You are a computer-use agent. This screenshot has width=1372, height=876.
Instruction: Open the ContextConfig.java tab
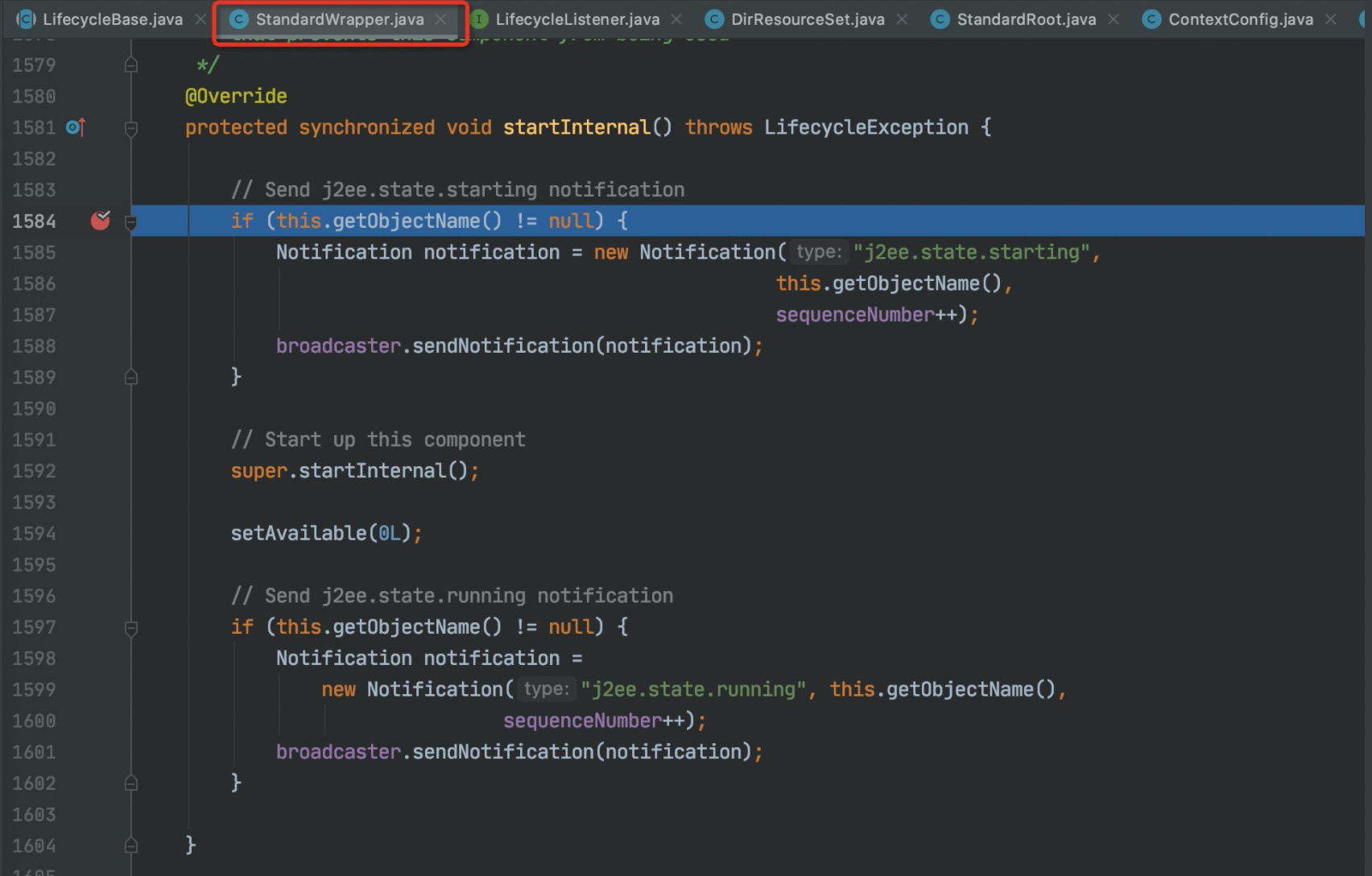click(x=1240, y=19)
